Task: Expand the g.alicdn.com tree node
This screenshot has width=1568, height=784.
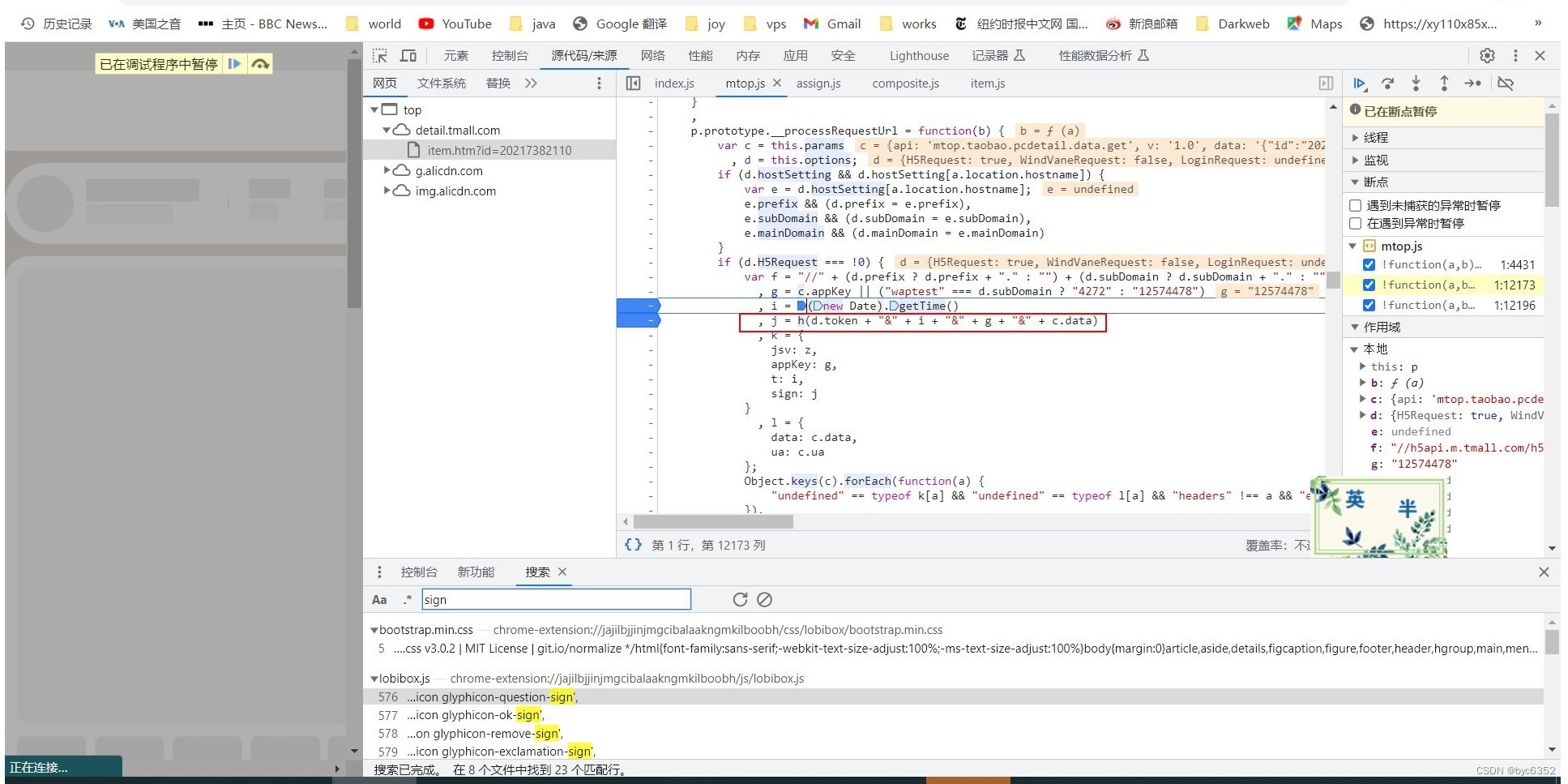Action: pos(387,170)
